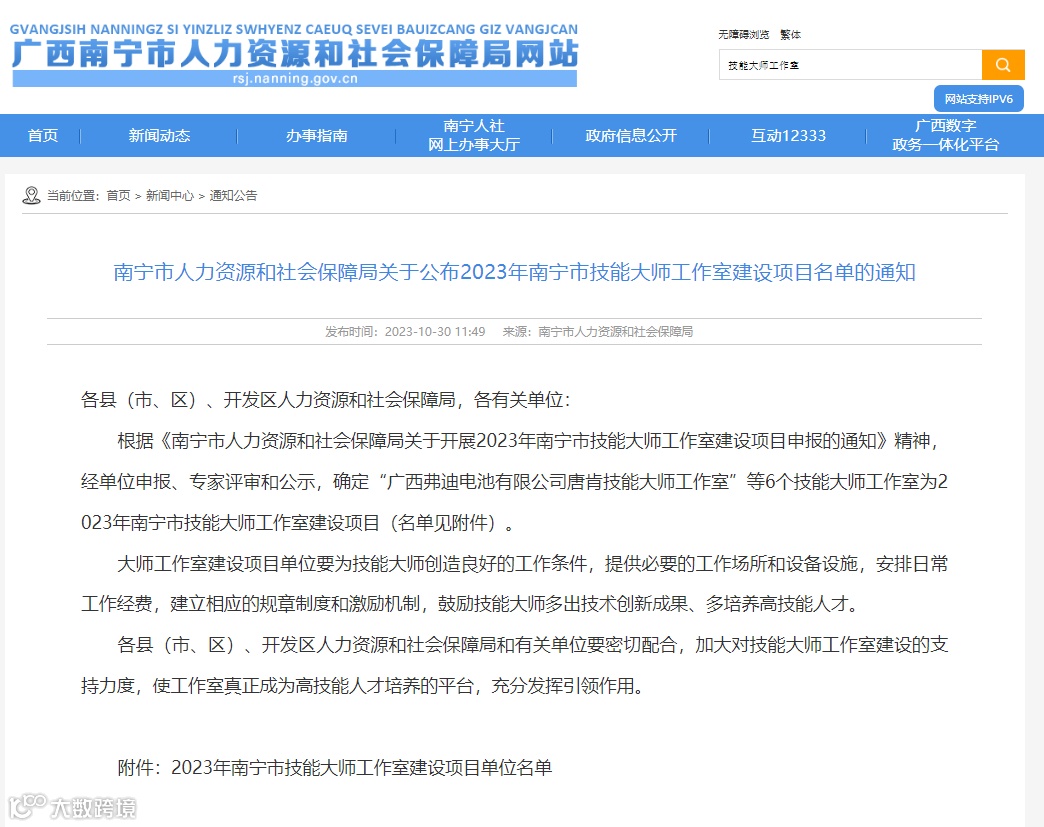Click the orange search magnifier button
The image size is (1044, 827).
click(1003, 65)
